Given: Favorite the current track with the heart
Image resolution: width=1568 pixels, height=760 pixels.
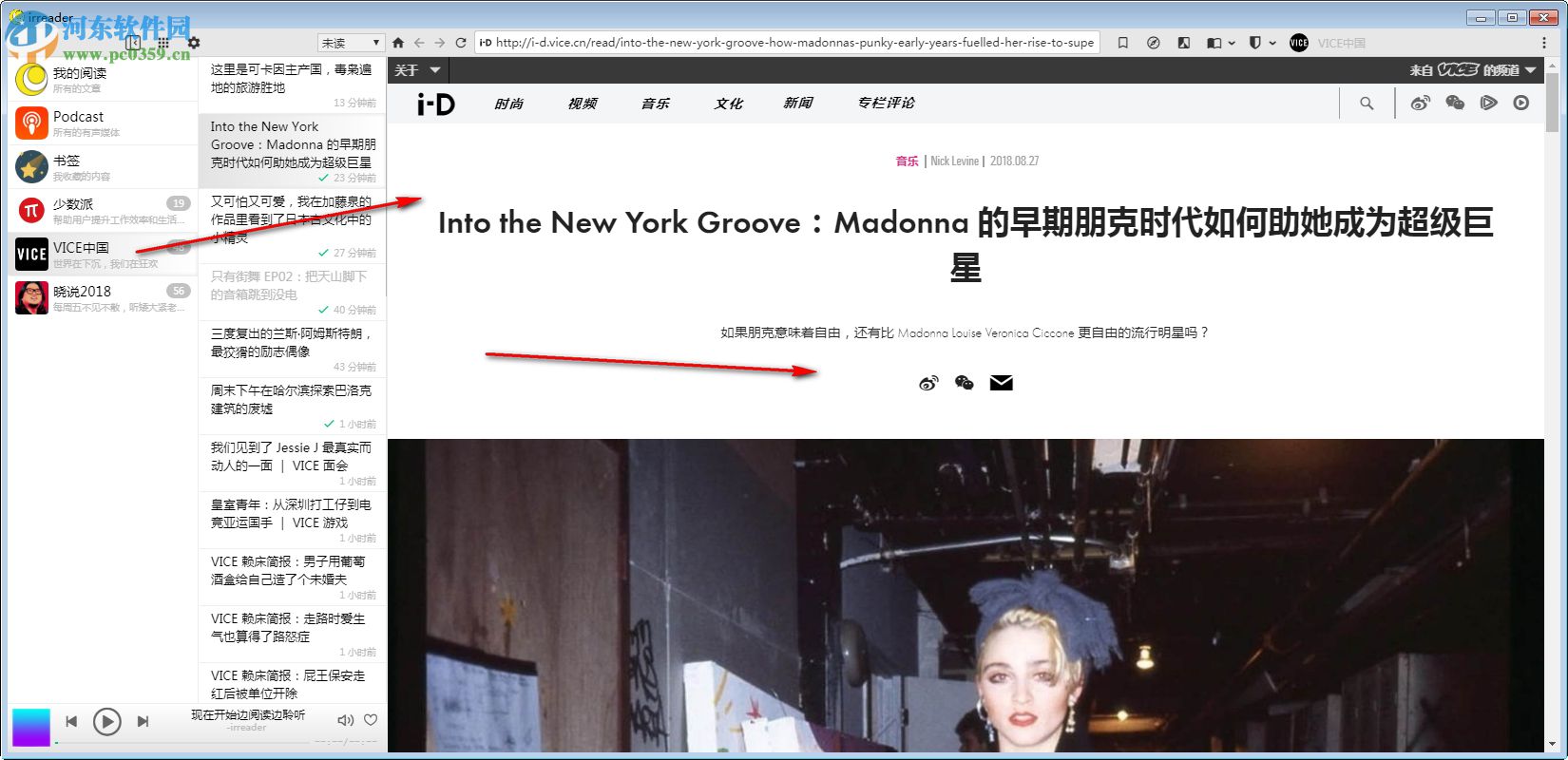Looking at the screenshot, I should (371, 720).
